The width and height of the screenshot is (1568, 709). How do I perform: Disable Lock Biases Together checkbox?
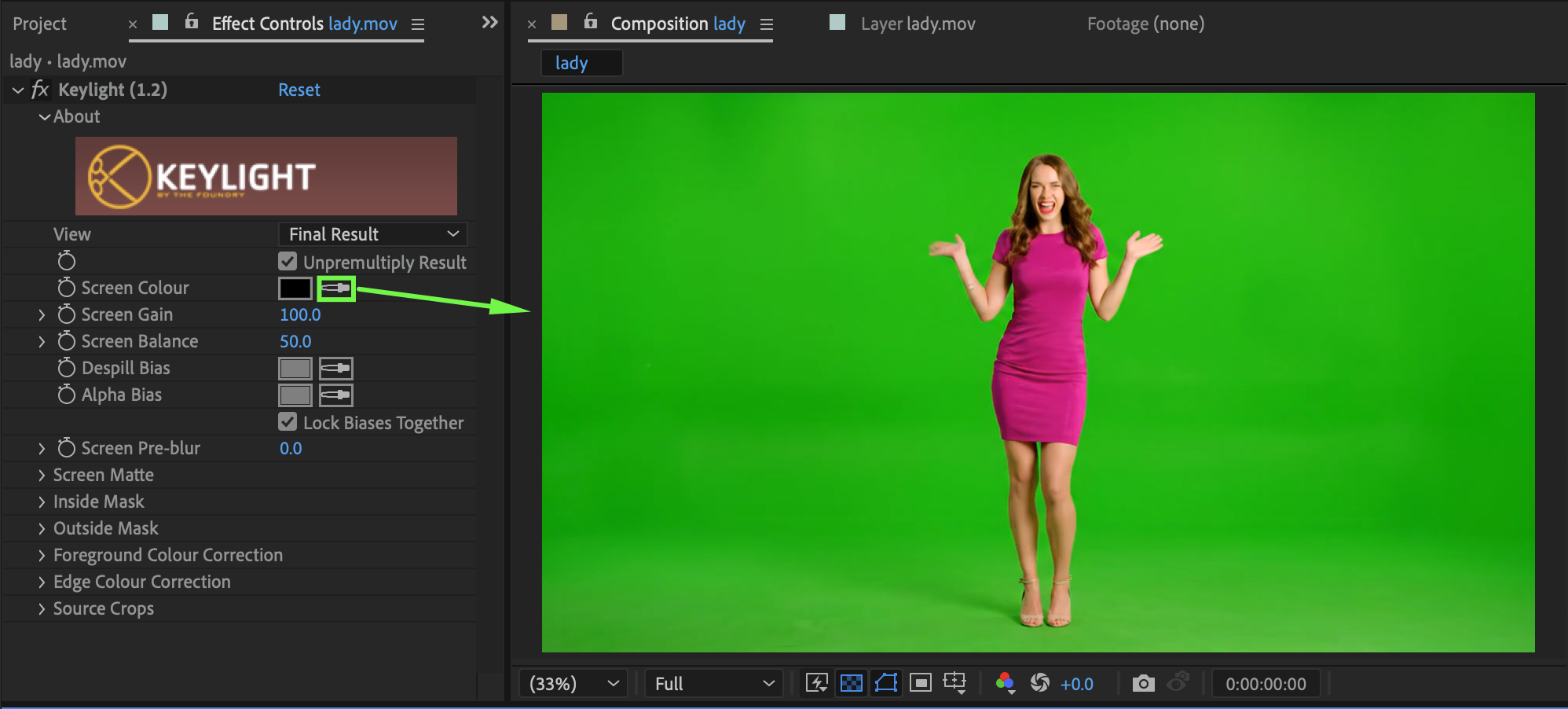(288, 422)
